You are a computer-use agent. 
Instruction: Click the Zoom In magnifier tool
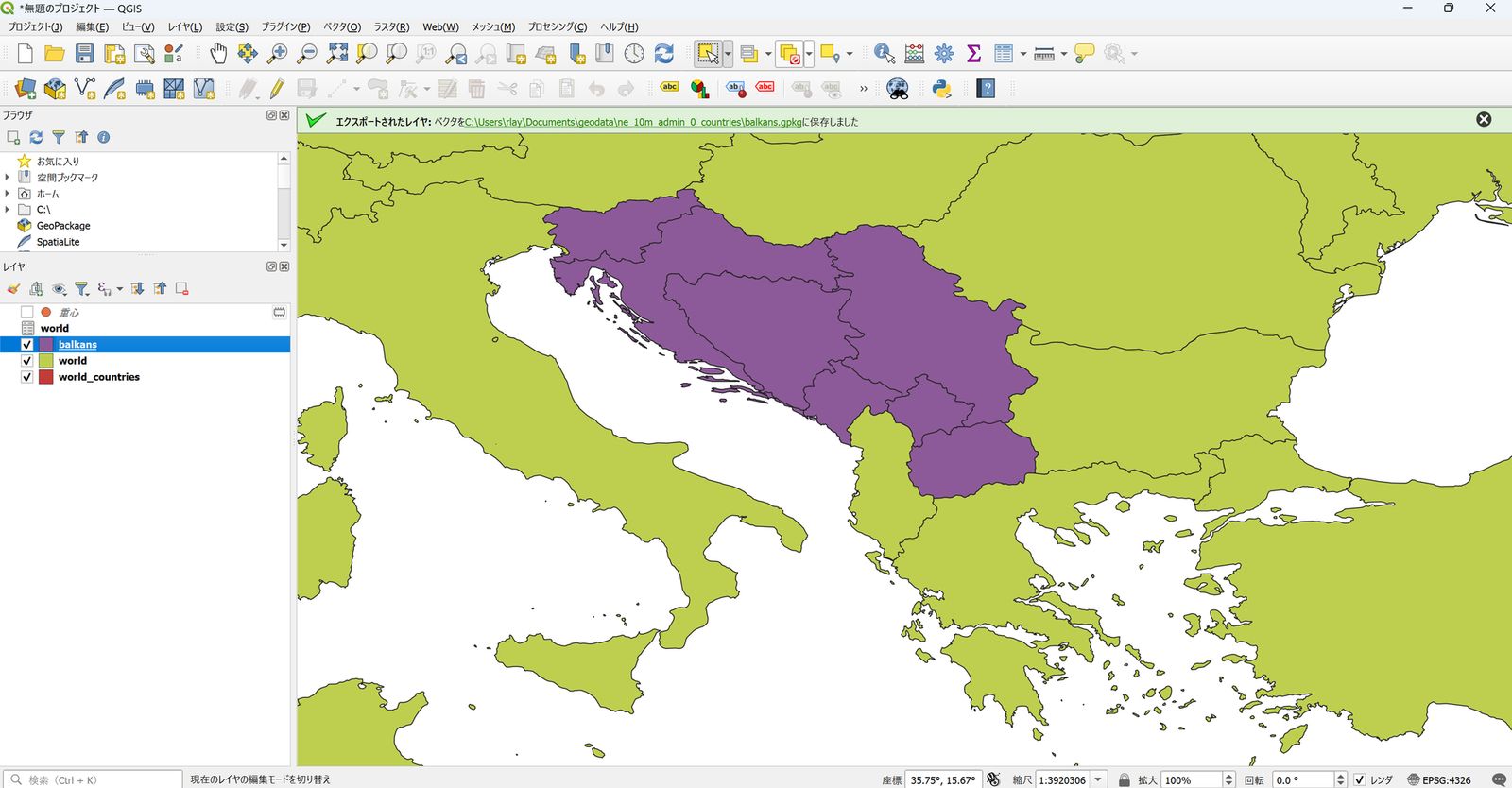277,54
